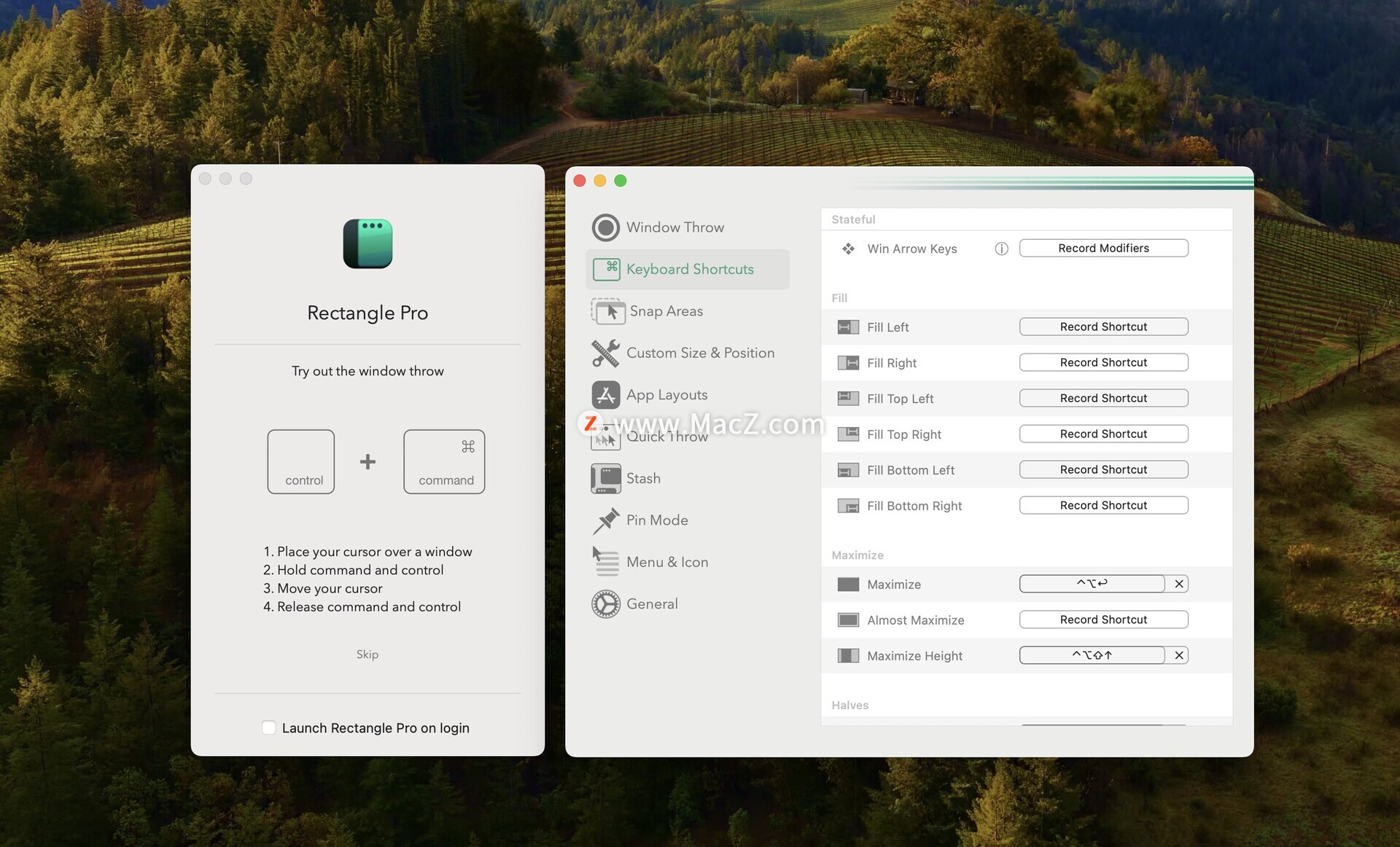
Task: Click Record Modifiers for Win Arrow Keys
Action: coord(1103,248)
